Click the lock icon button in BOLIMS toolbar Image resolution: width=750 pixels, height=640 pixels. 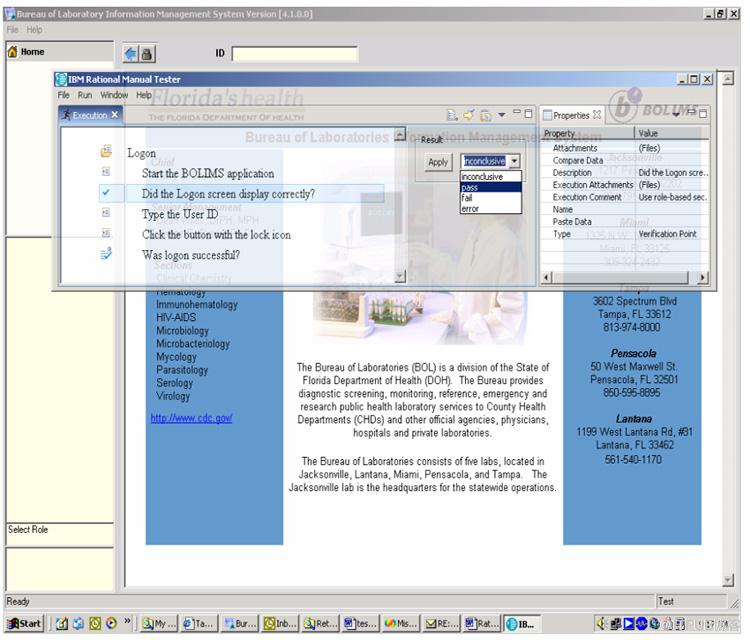(x=147, y=54)
